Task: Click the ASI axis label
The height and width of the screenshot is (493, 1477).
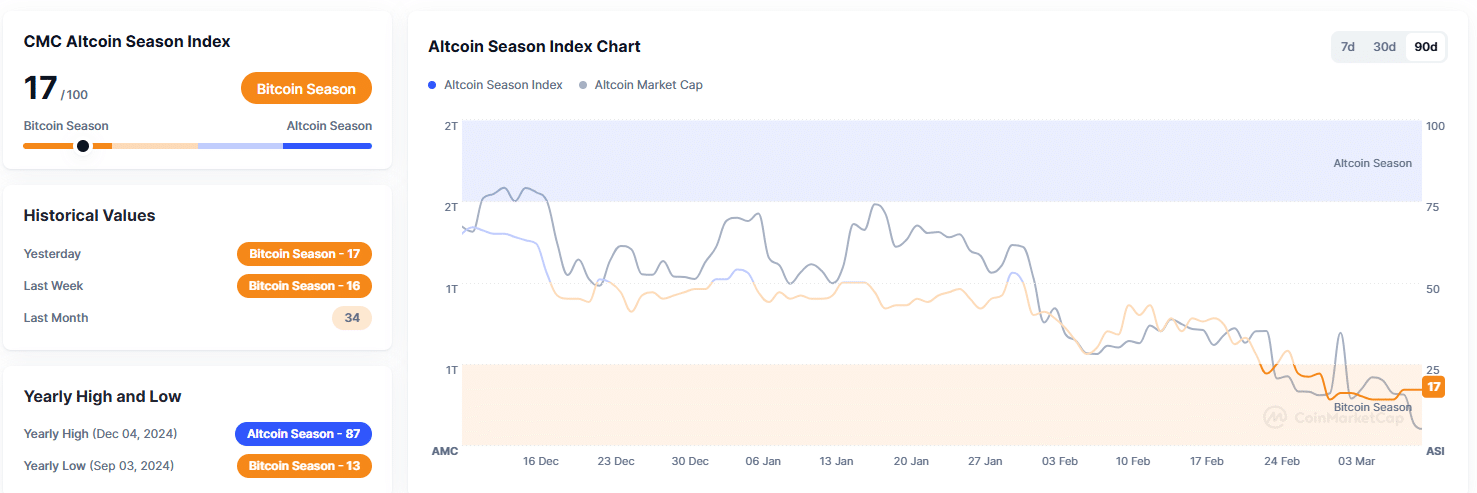Action: point(1435,451)
